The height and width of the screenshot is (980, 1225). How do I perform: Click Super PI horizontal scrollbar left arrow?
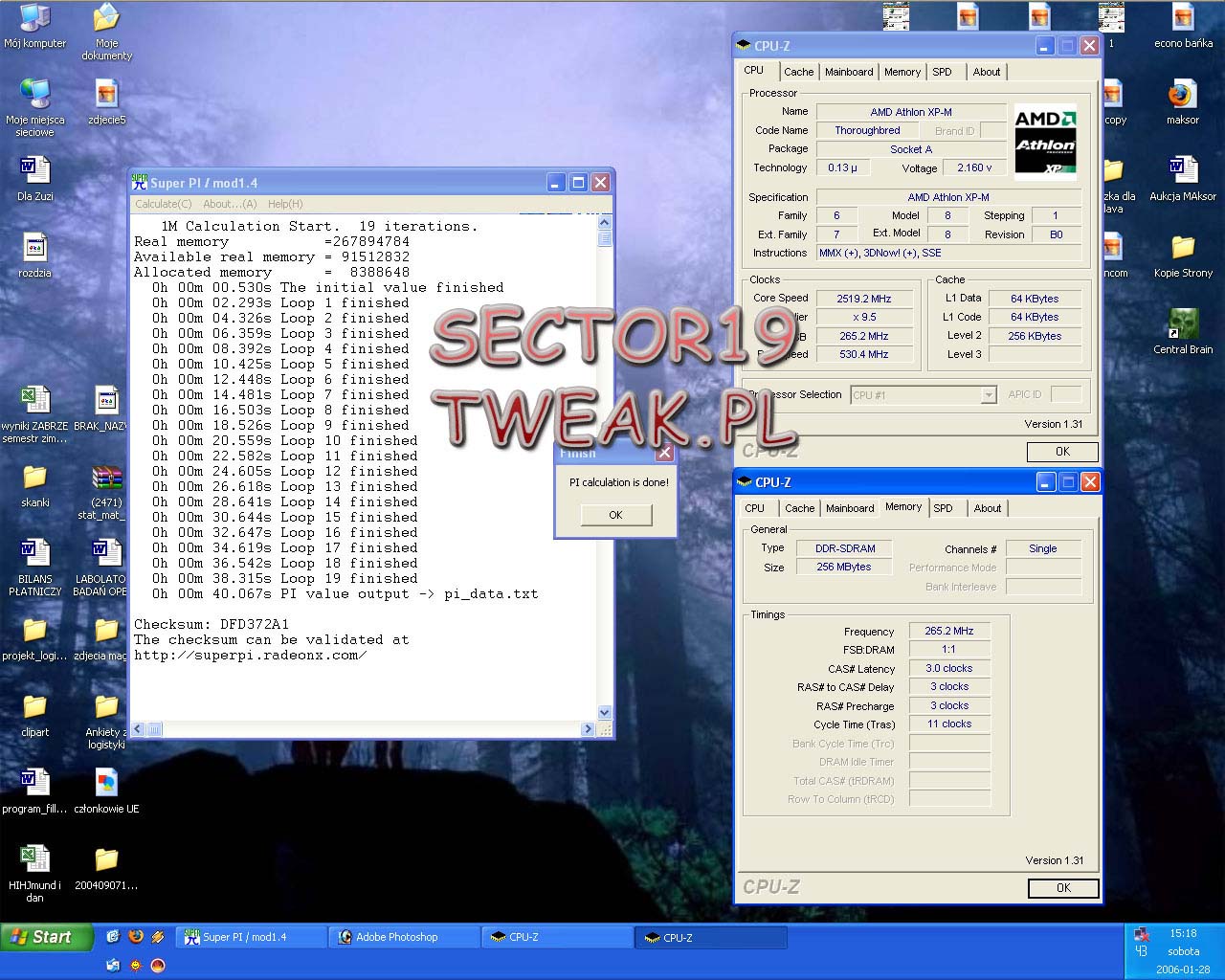138,729
